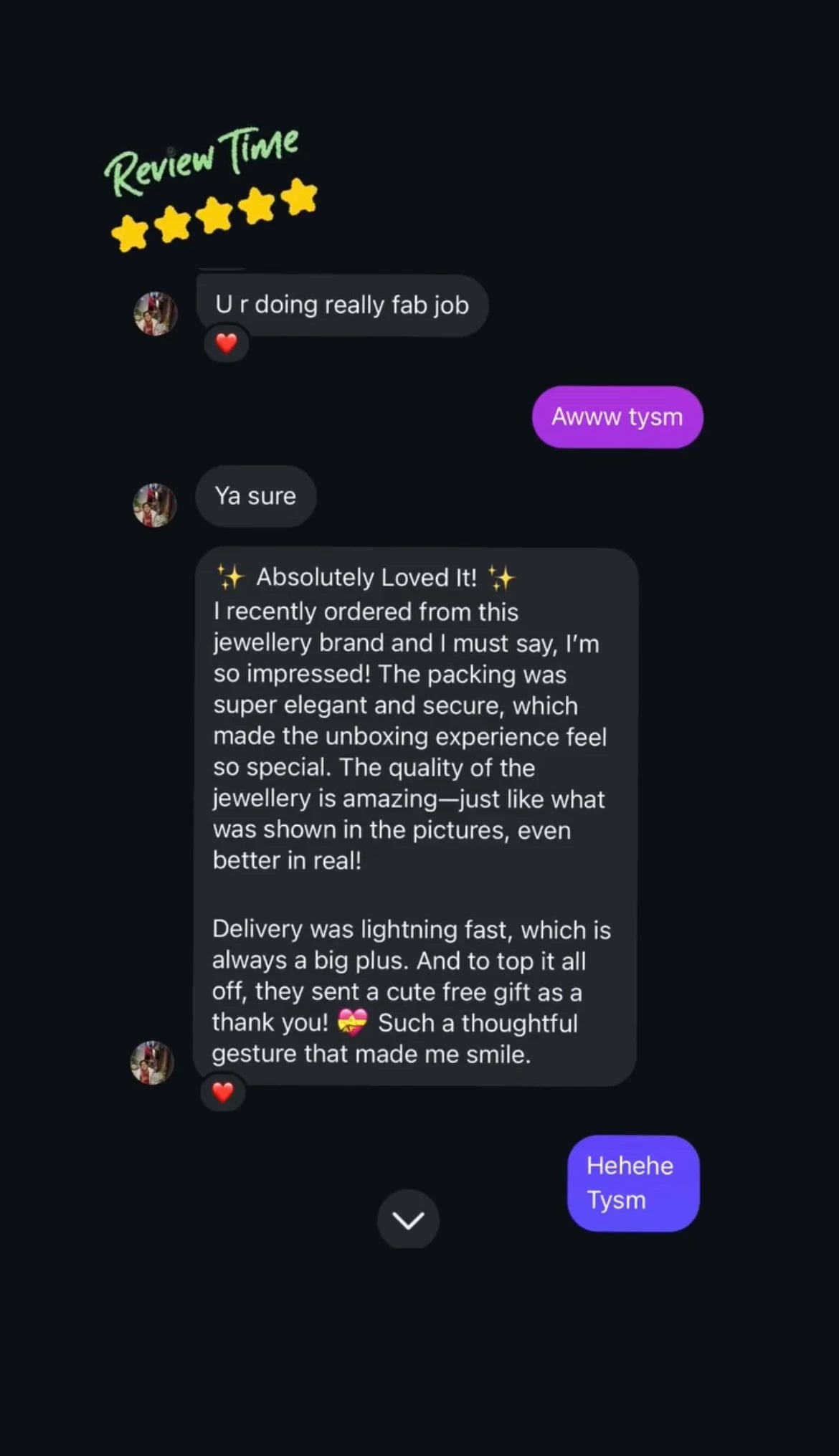Viewport: 839px width, 1456px height.
Task: Click the middle star of five
Action: [215, 215]
